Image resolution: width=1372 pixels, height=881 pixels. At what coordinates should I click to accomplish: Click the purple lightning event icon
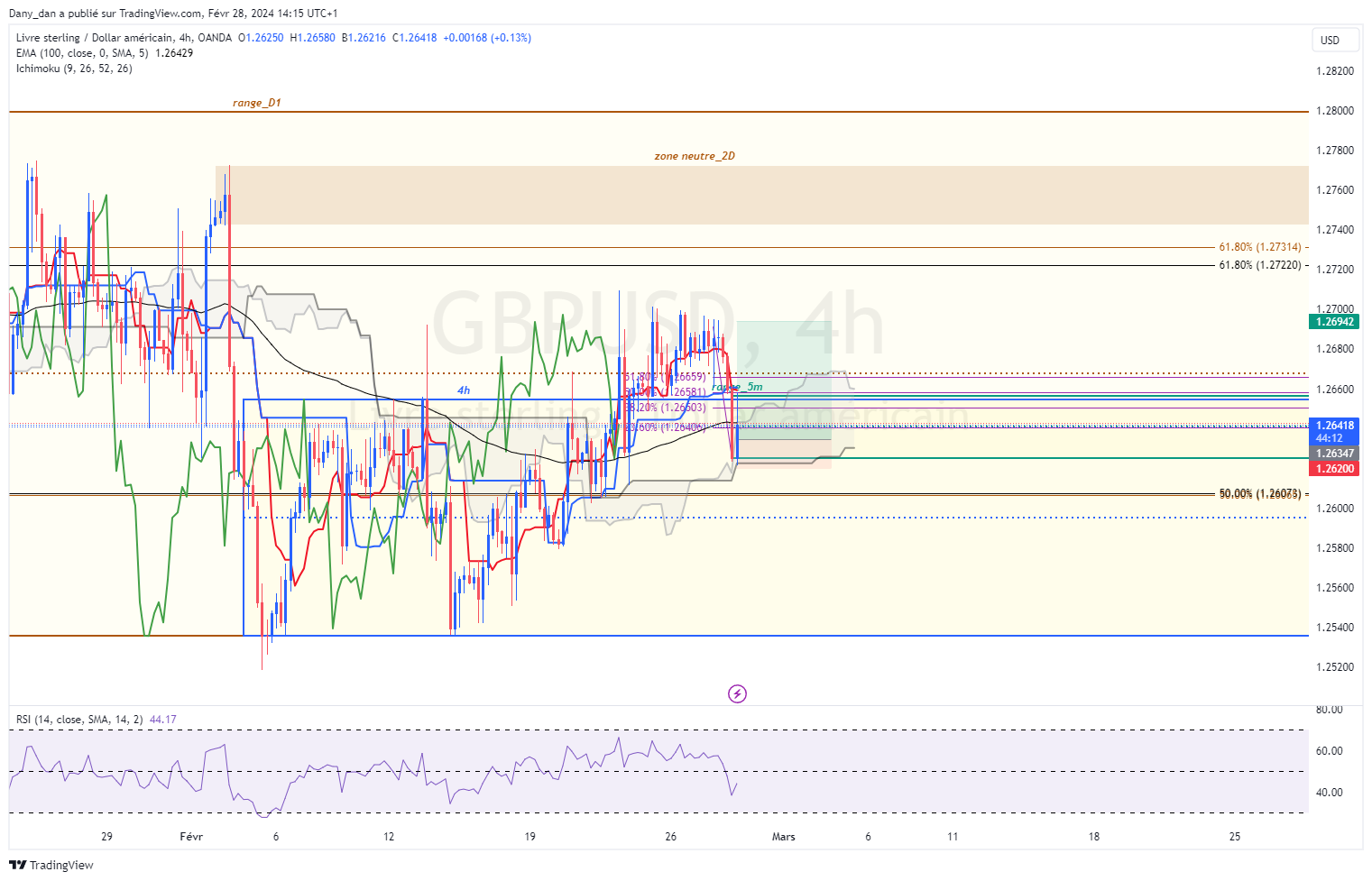737,693
